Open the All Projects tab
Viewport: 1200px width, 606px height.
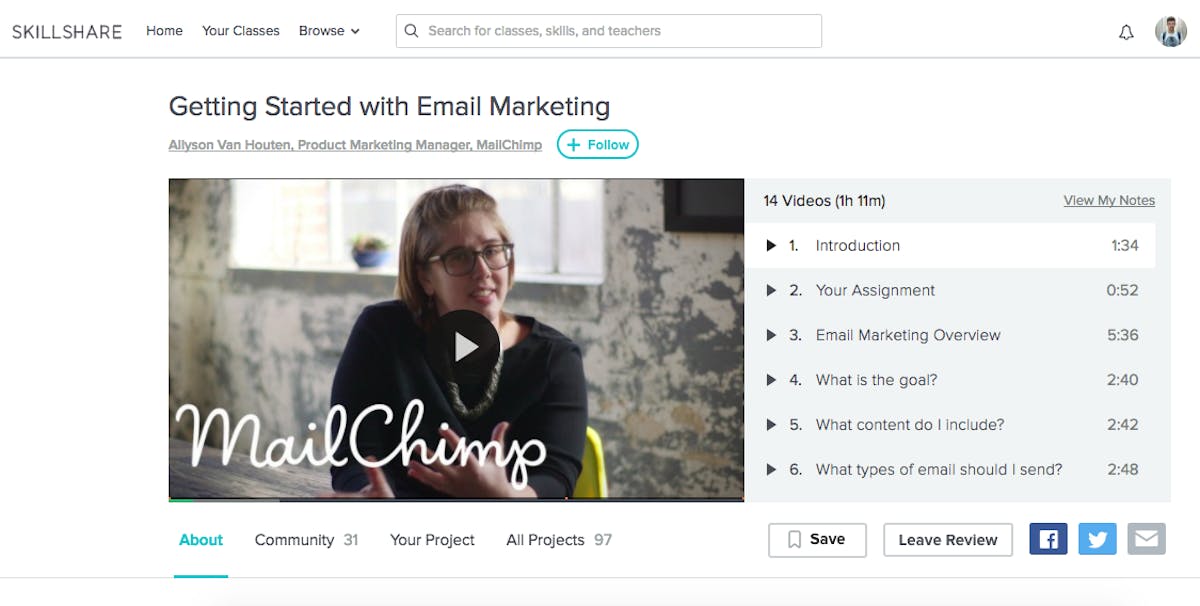(x=558, y=540)
